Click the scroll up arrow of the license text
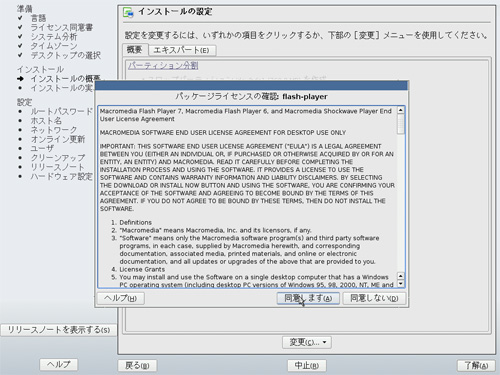 click(x=401, y=110)
